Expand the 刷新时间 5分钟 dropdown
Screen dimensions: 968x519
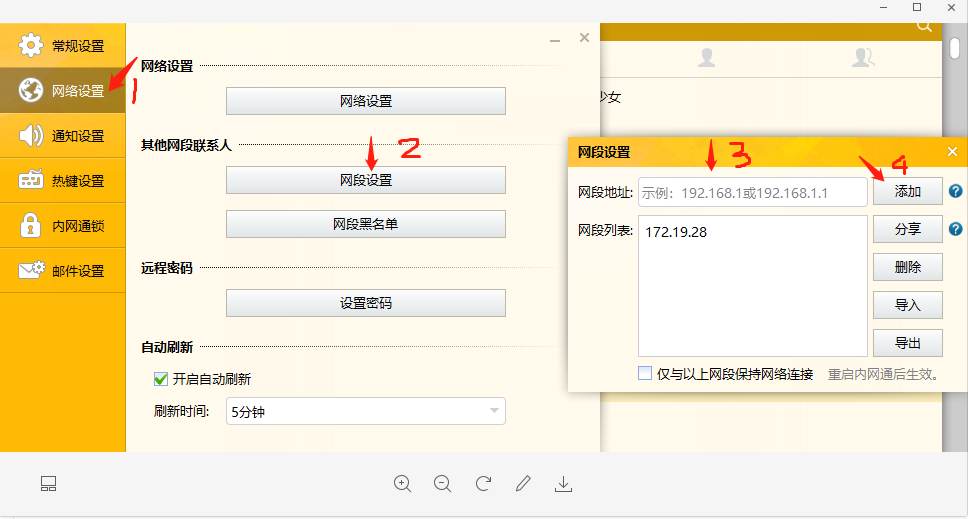pyautogui.click(x=365, y=411)
